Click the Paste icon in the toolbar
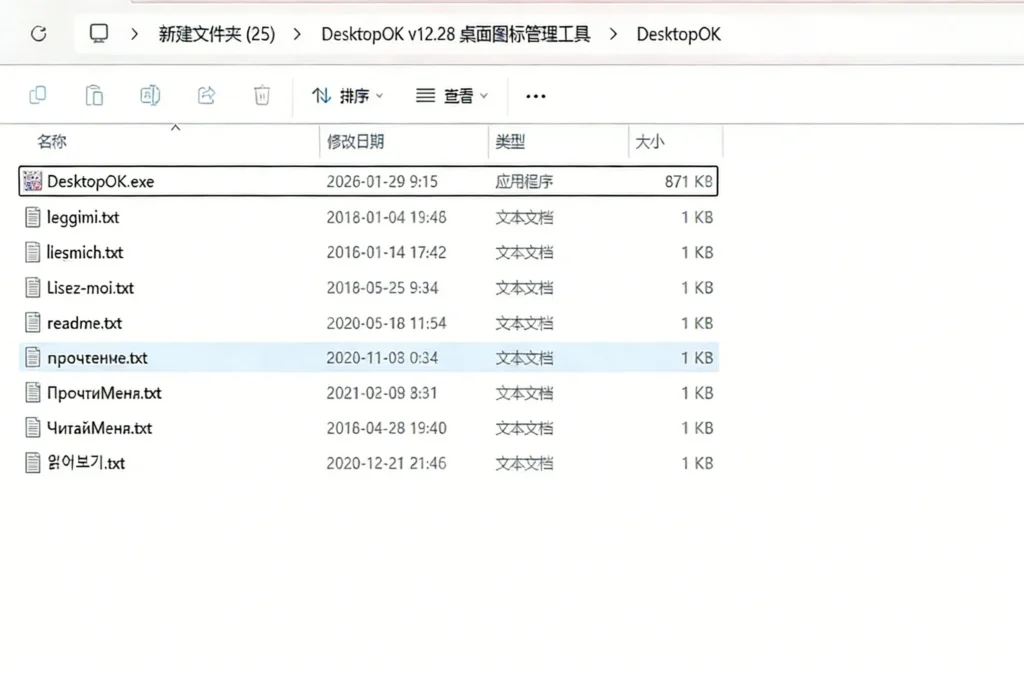Viewport: 1024px width, 683px height. [94, 95]
